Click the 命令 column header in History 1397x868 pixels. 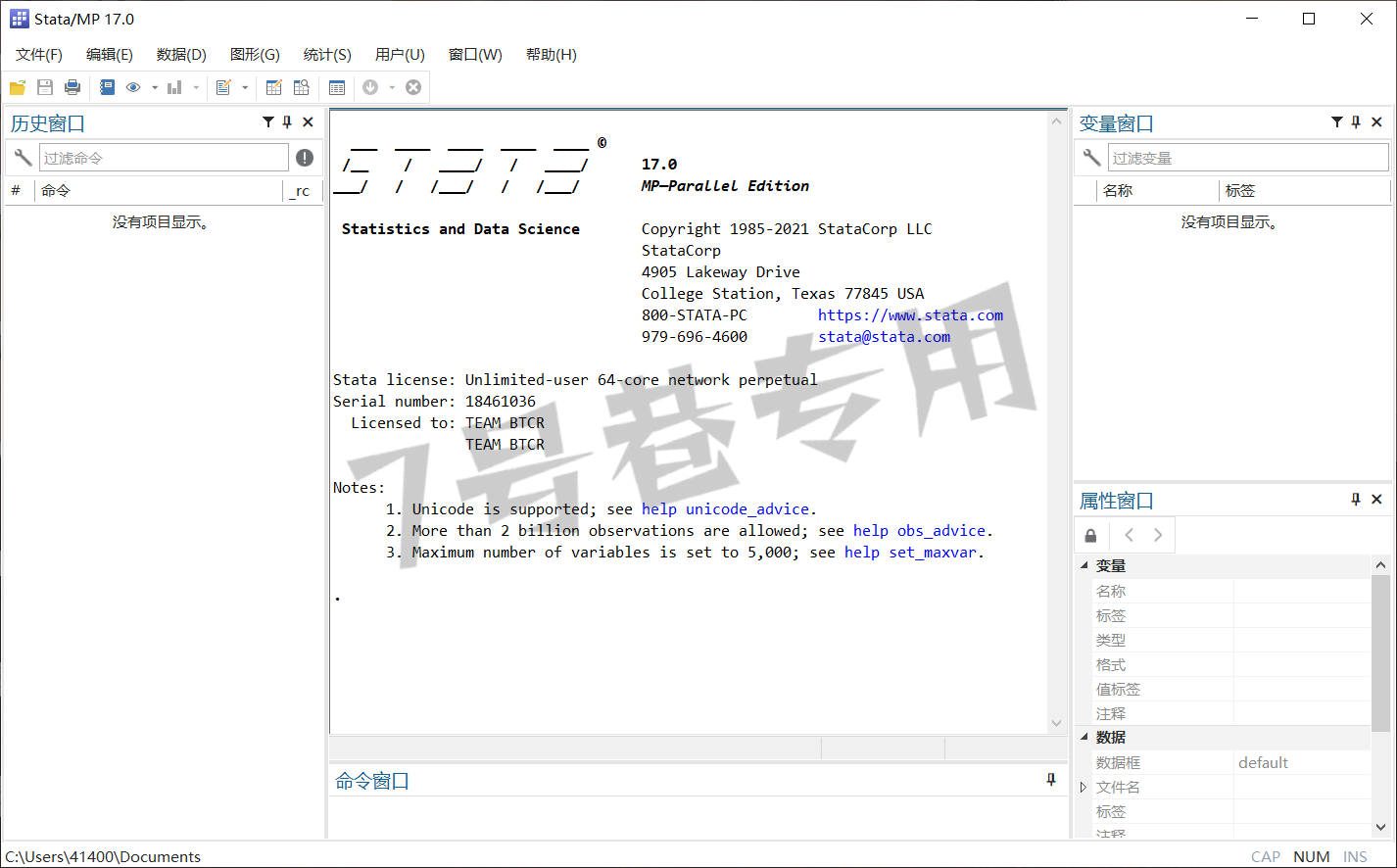point(160,191)
